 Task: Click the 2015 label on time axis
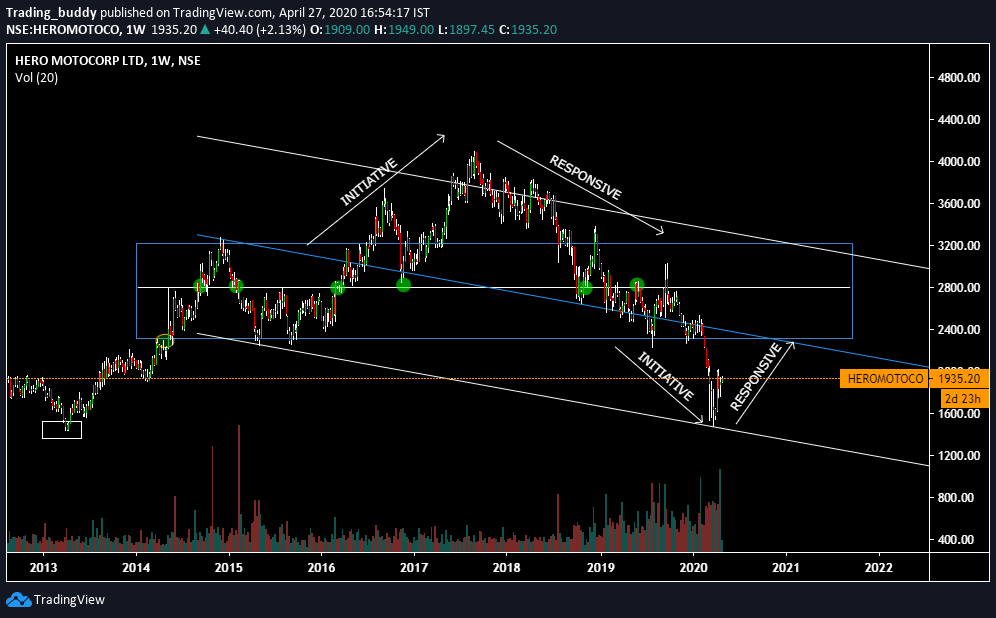pyautogui.click(x=229, y=567)
